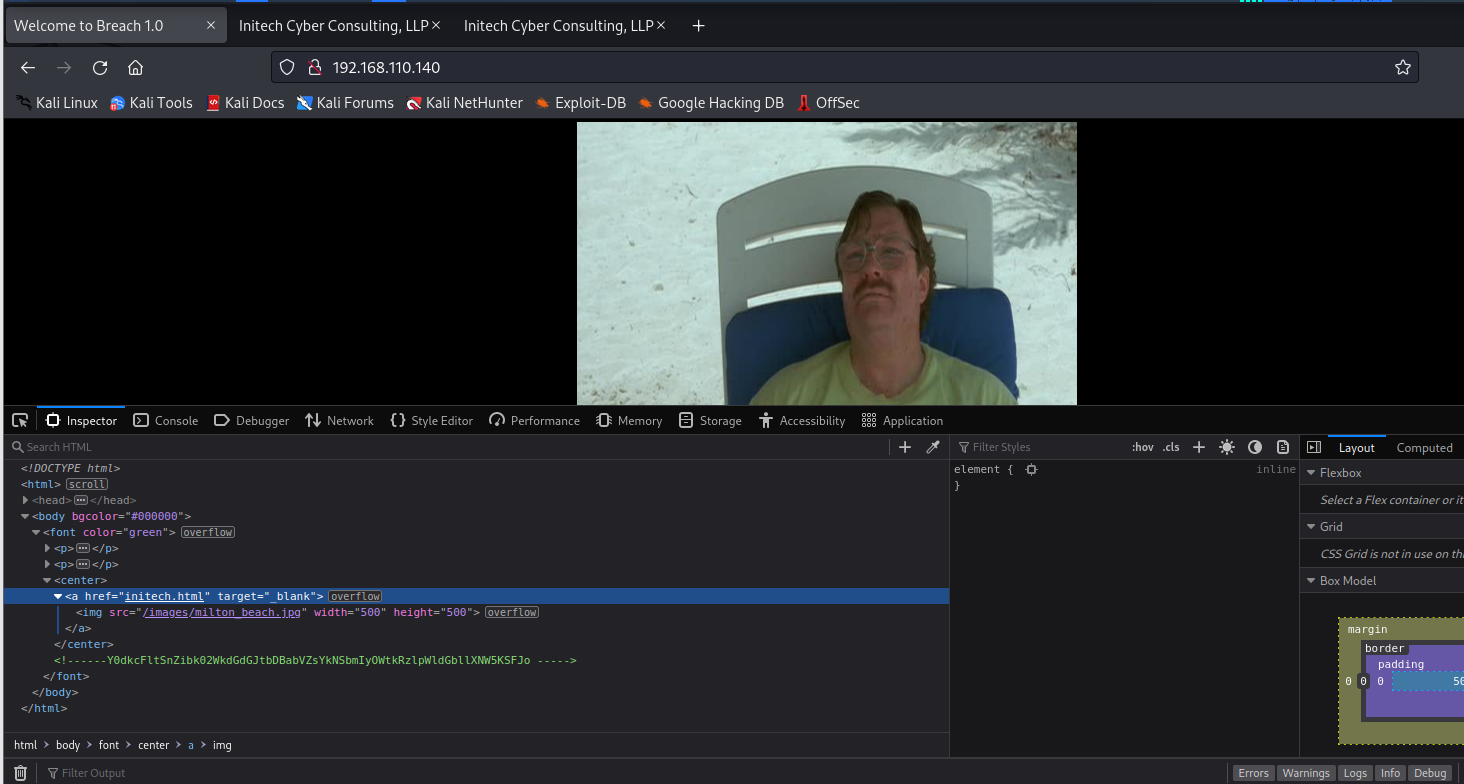Image resolution: width=1464 pixels, height=784 pixels.
Task: Open the Kali Forums bookmark
Action: (x=345, y=103)
